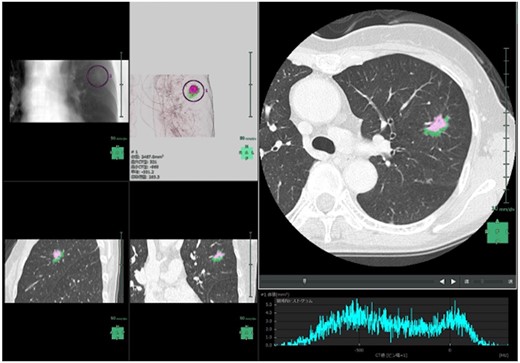This screenshot has height=363, width=520.
Task: Select the highlighted nodule in the sagittal view
Action: coord(58,255)
